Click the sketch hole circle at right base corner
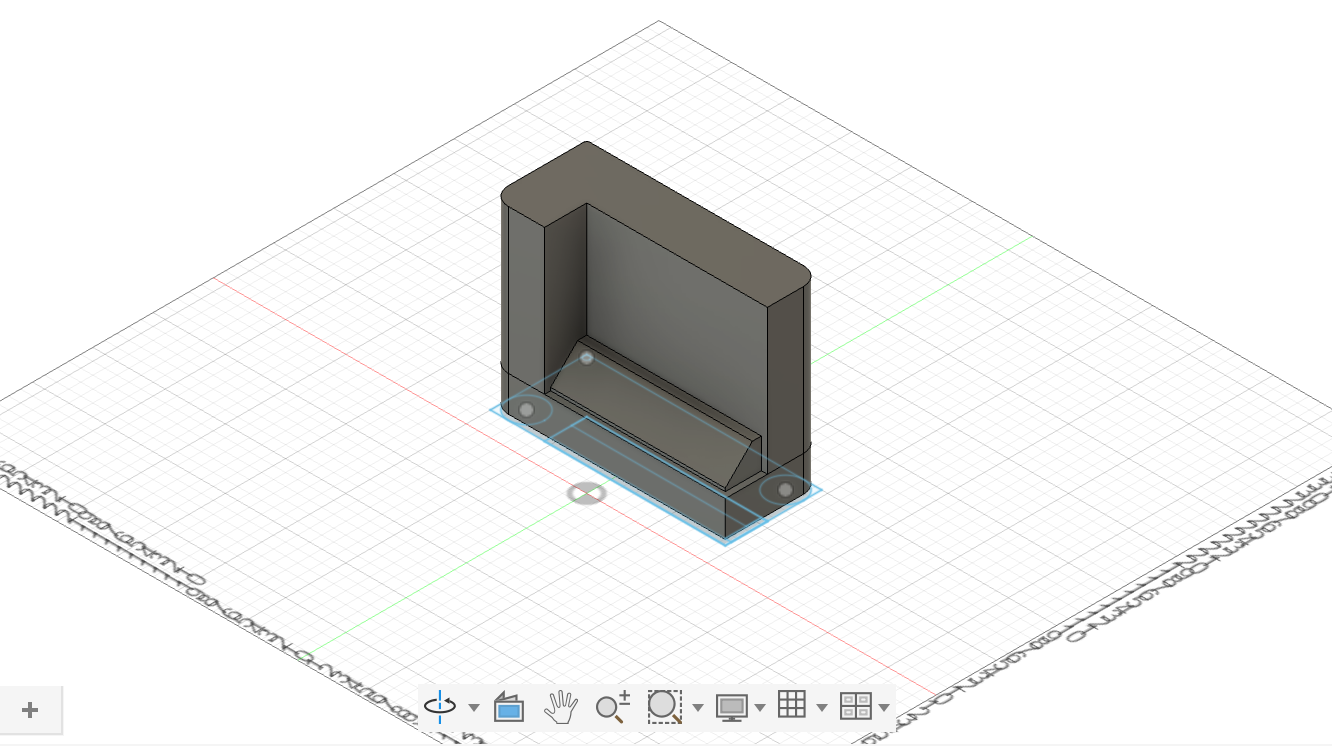Viewport: 1332px width, 746px height. pyautogui.click(x=785, y=489)
